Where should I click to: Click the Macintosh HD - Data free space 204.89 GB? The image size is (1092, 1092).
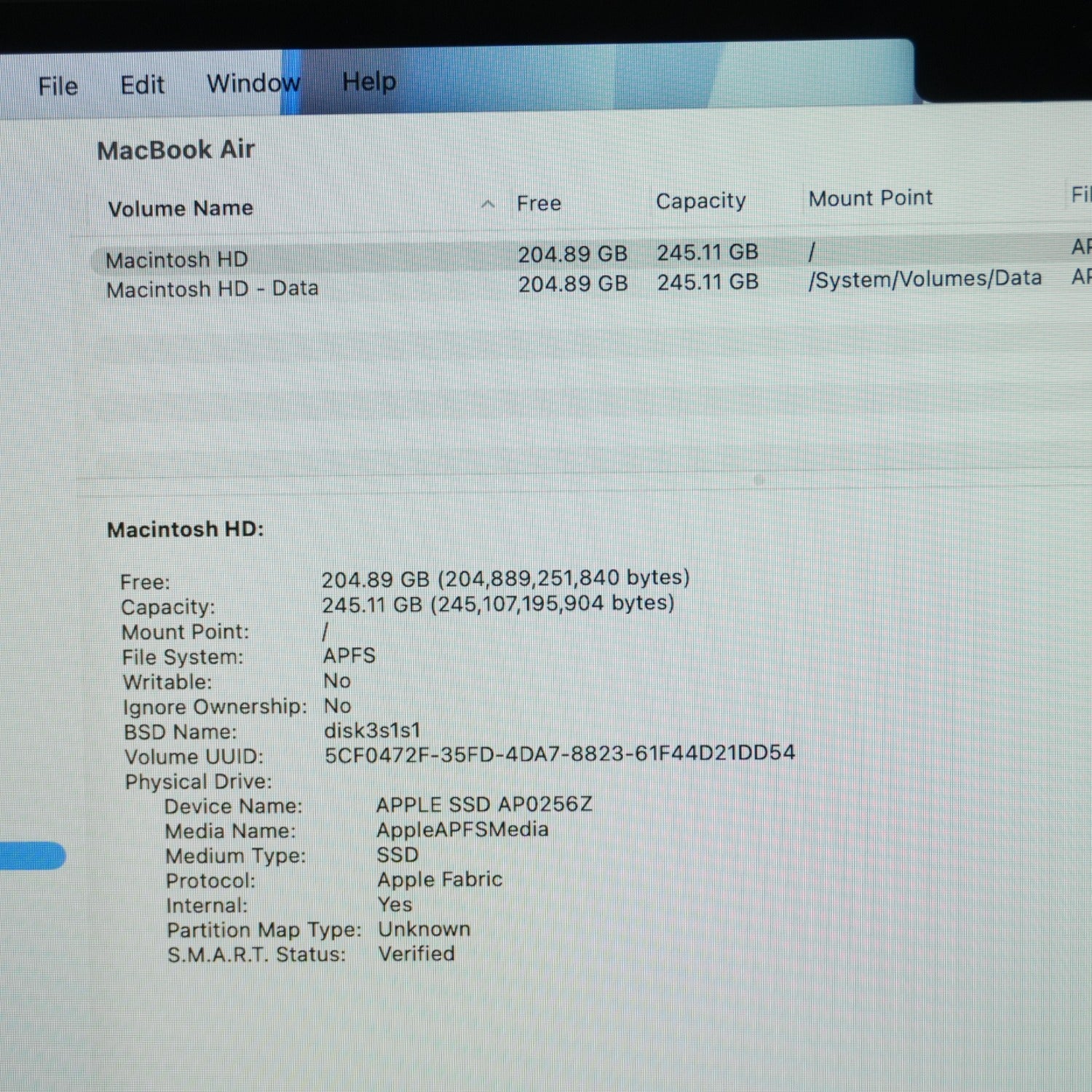pos(572,284)
